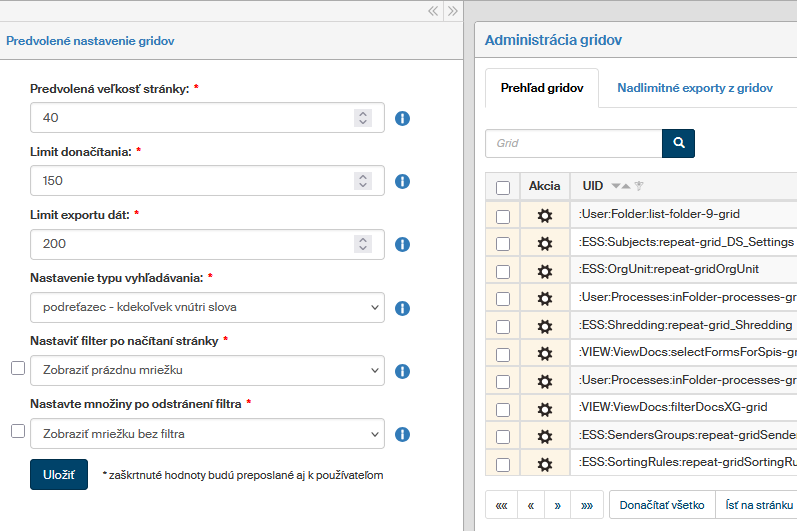Check the box beside Zobraziť prázdnu mriežku

pos(18,369)
